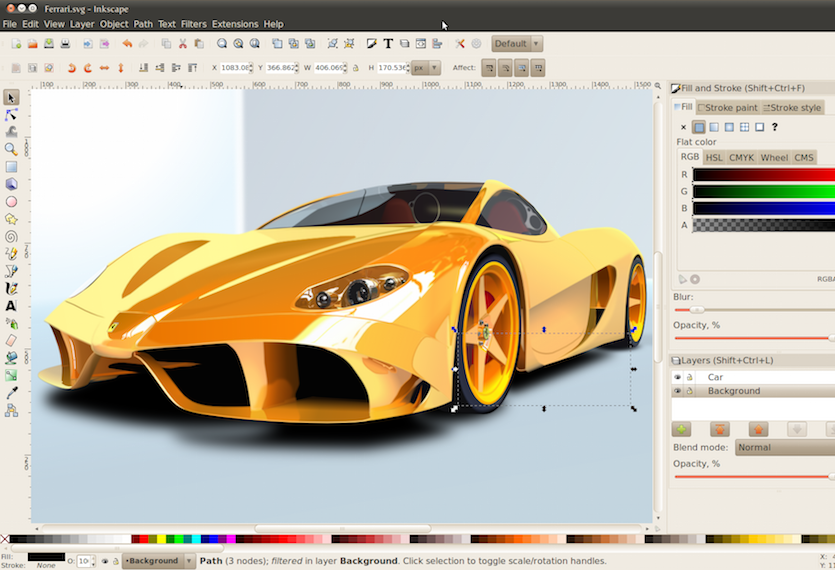Raise layer to top button
This screenshot has width=835, height=570.
[x=719, y=429]
